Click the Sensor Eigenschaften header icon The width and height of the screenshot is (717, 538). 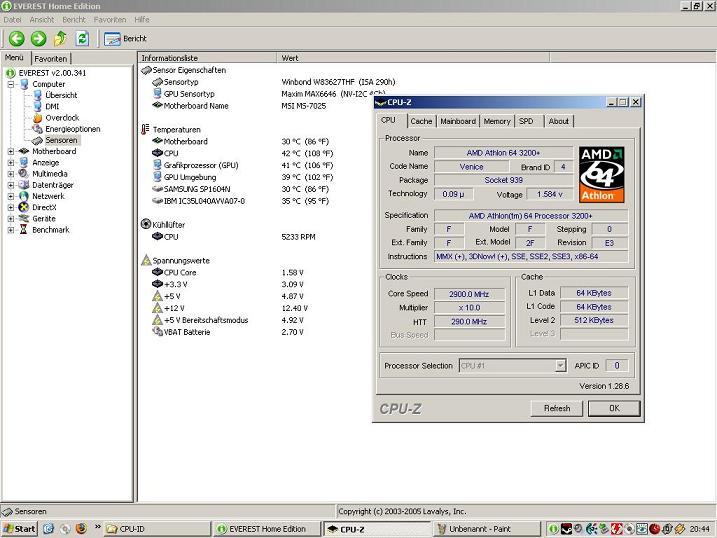tap(146, 70)
